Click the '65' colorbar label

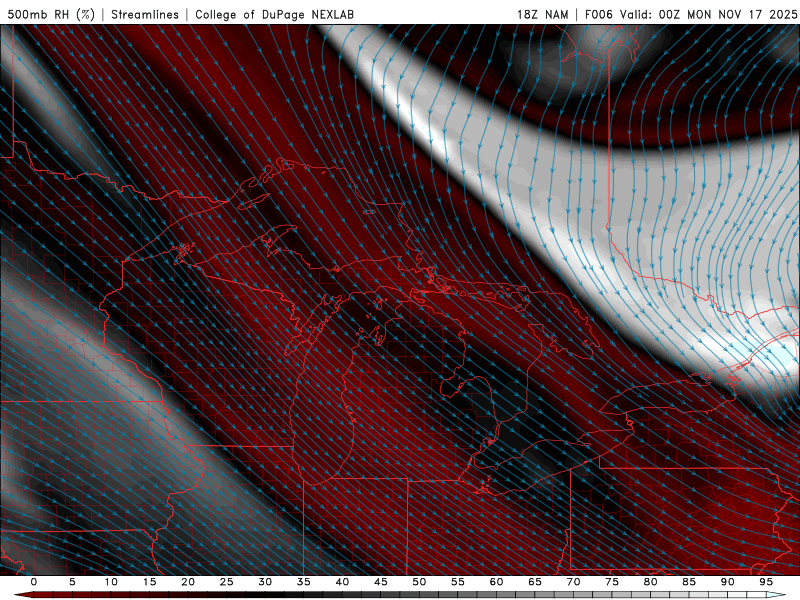(x=535, y=582)
